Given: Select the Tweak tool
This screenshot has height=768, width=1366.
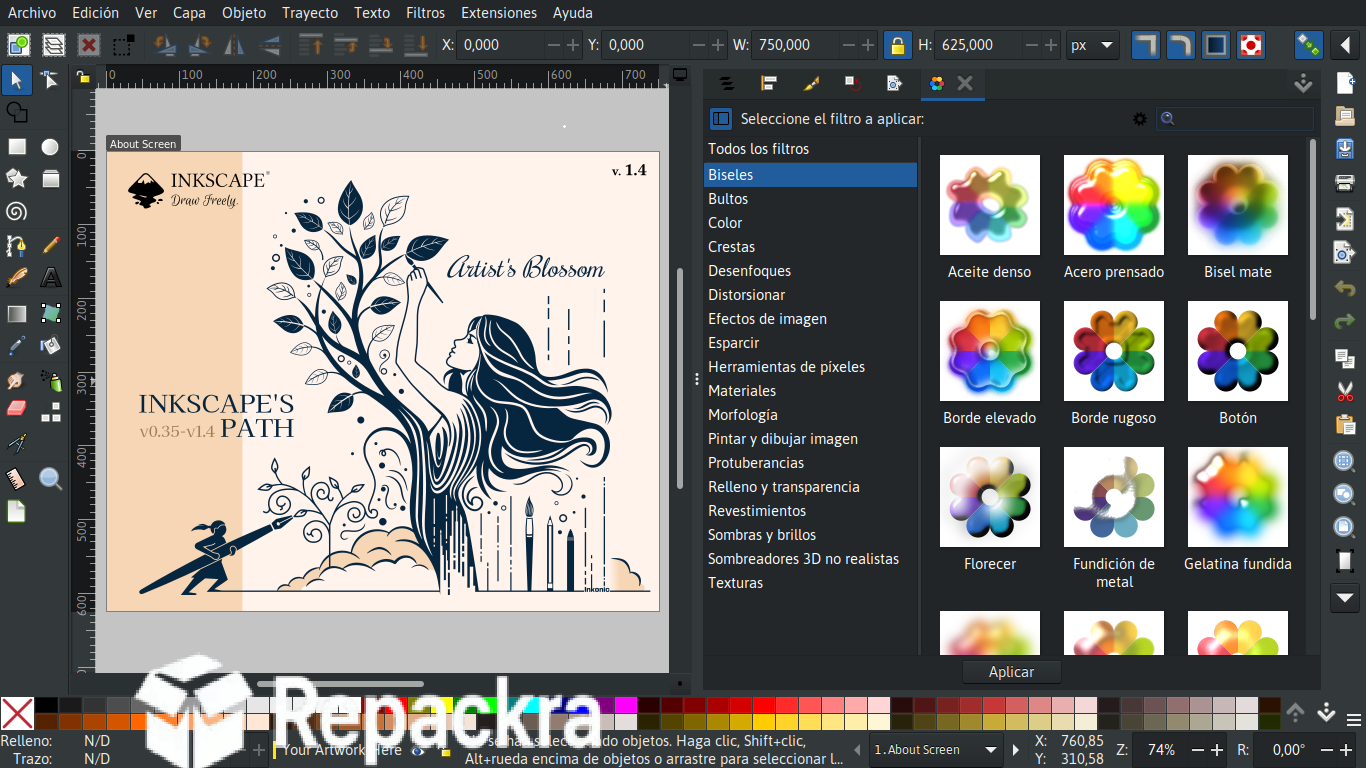Looking at the screenshot, I should coord(17,380).
